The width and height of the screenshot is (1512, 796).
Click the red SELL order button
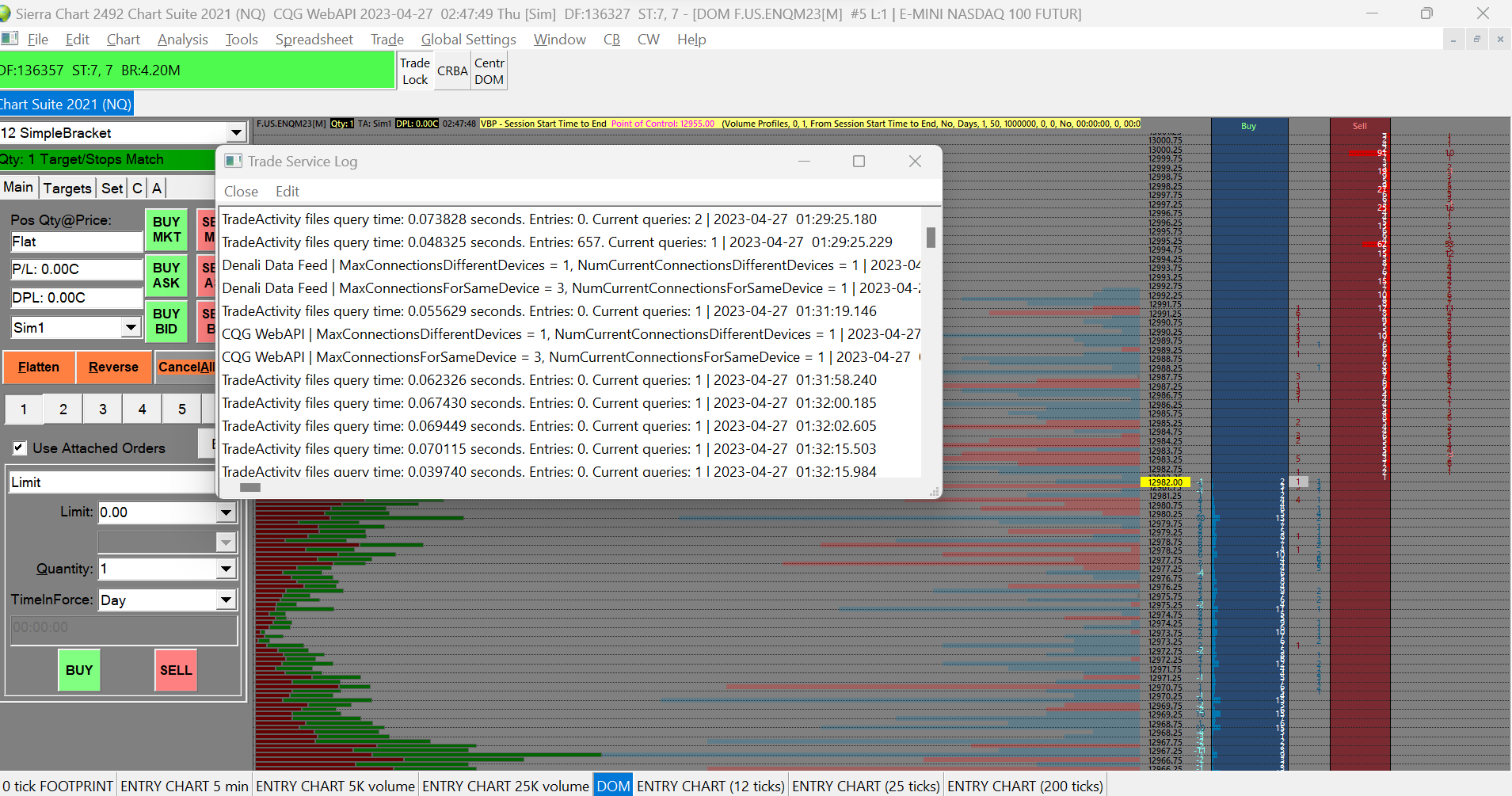[176, 670]
